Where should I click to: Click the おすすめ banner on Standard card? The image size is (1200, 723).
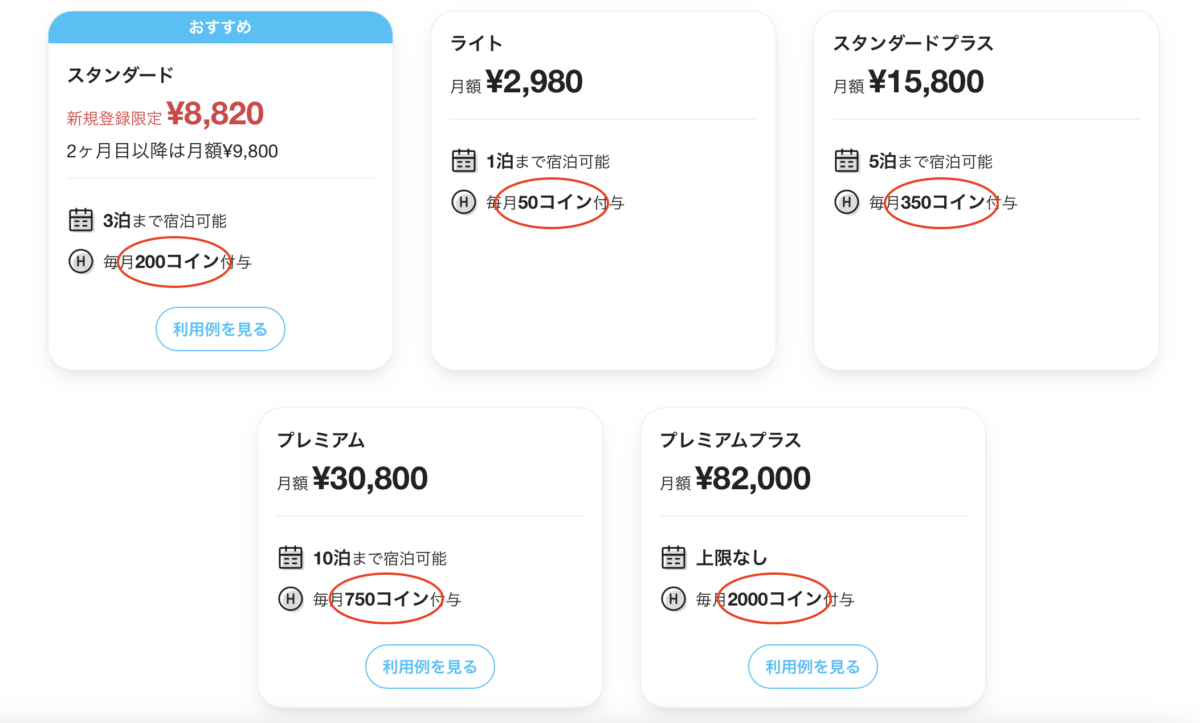[x=220, y=27]
